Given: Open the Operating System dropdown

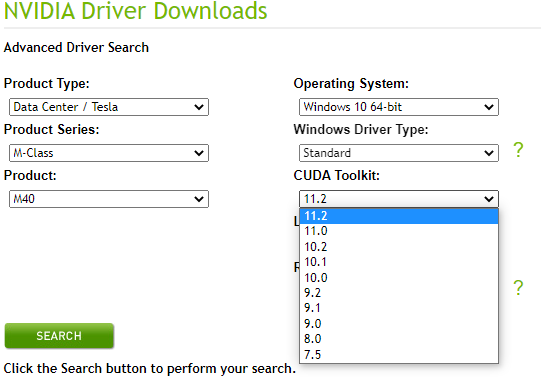Looking at the screenshot, I should (399, 107).
